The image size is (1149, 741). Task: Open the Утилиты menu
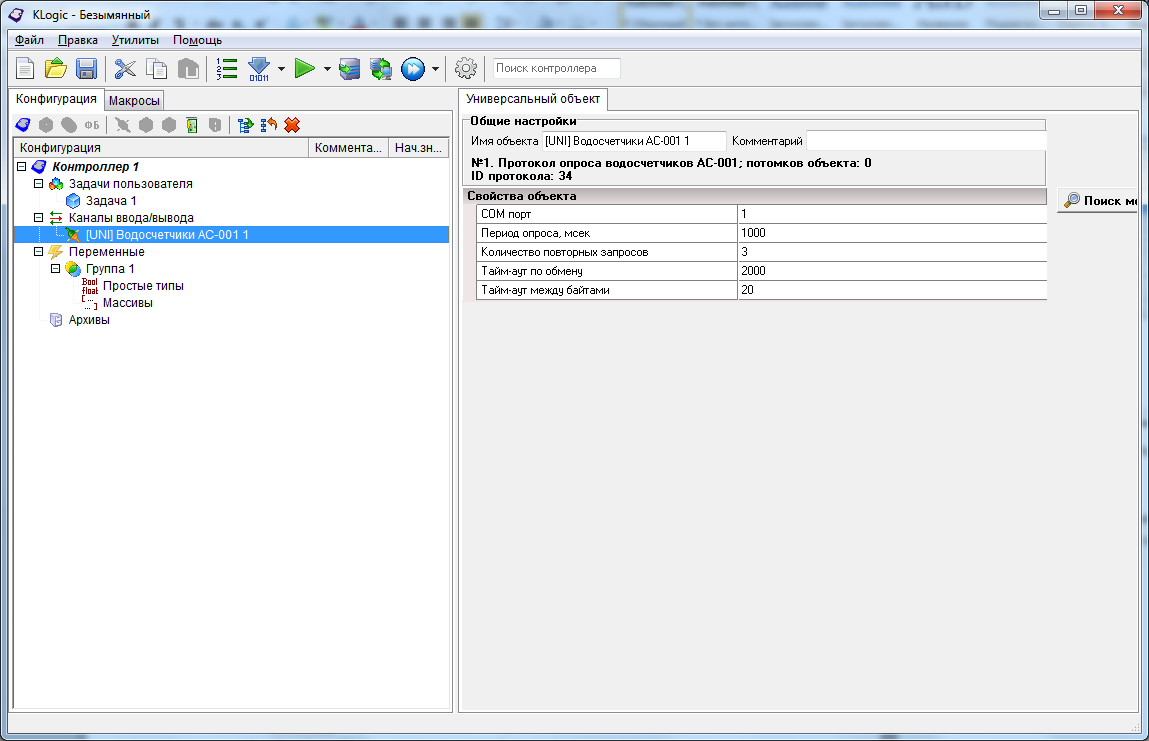tap(135, 40)
